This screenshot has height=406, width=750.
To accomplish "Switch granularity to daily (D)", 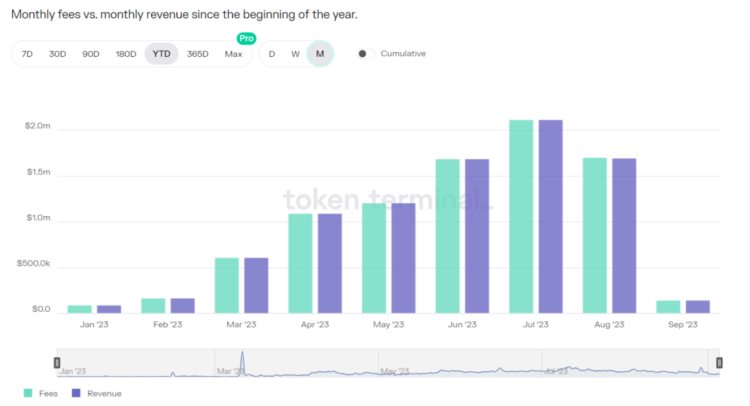I will (x=272, y=54).
